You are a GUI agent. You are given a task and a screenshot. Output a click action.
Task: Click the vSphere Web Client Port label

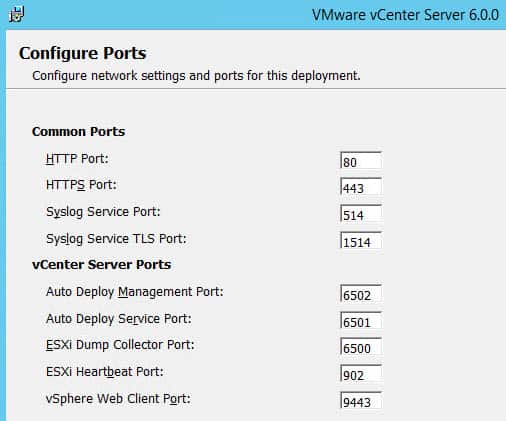pos(118,399)
